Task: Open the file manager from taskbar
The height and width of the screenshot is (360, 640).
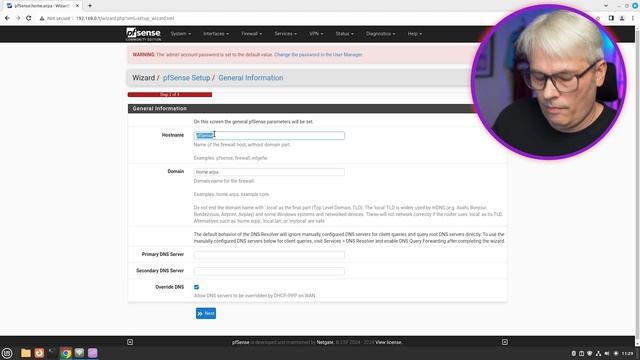Action: [x=26, y=353]
